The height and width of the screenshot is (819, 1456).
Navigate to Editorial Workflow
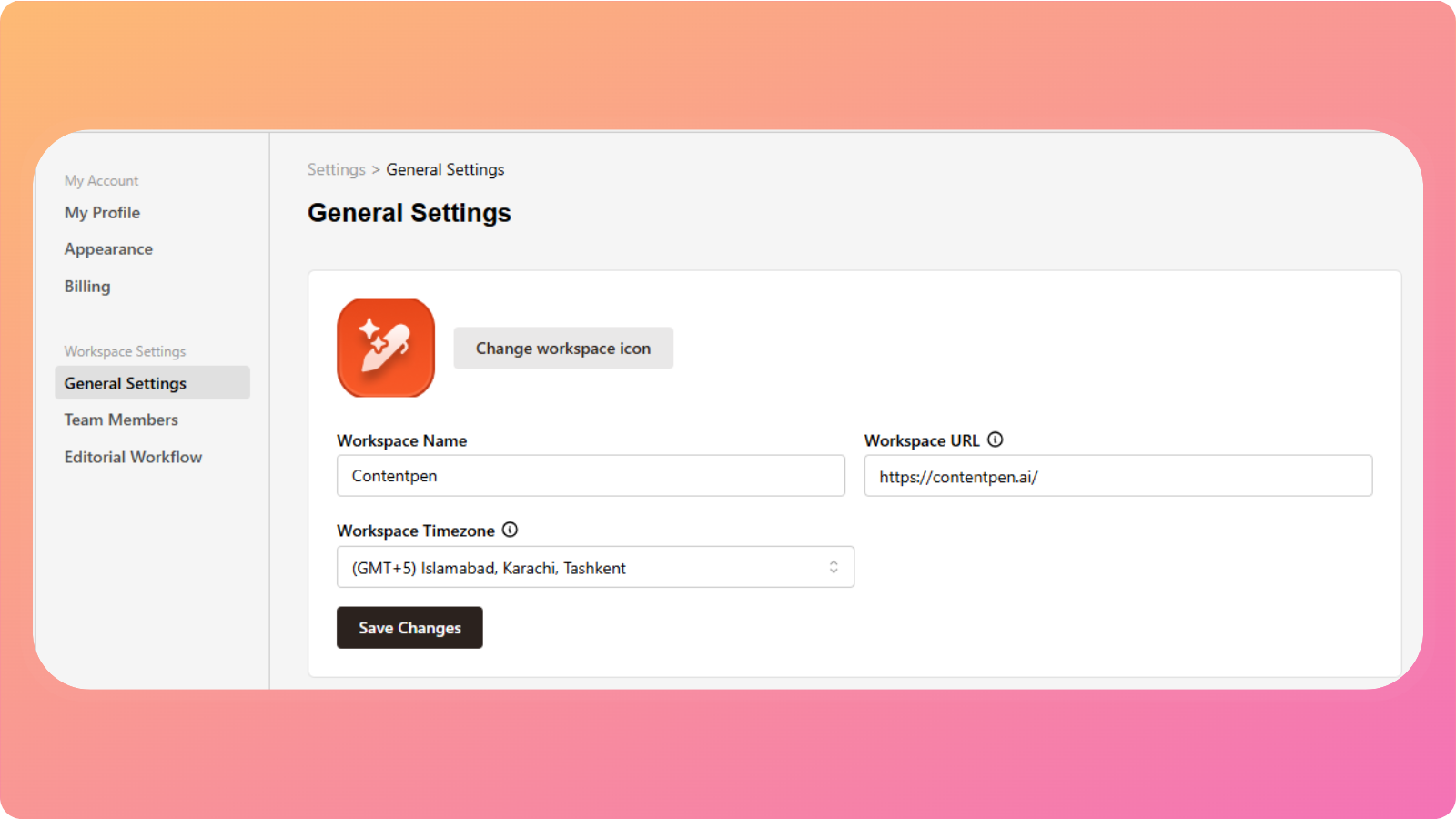(133, 457)
